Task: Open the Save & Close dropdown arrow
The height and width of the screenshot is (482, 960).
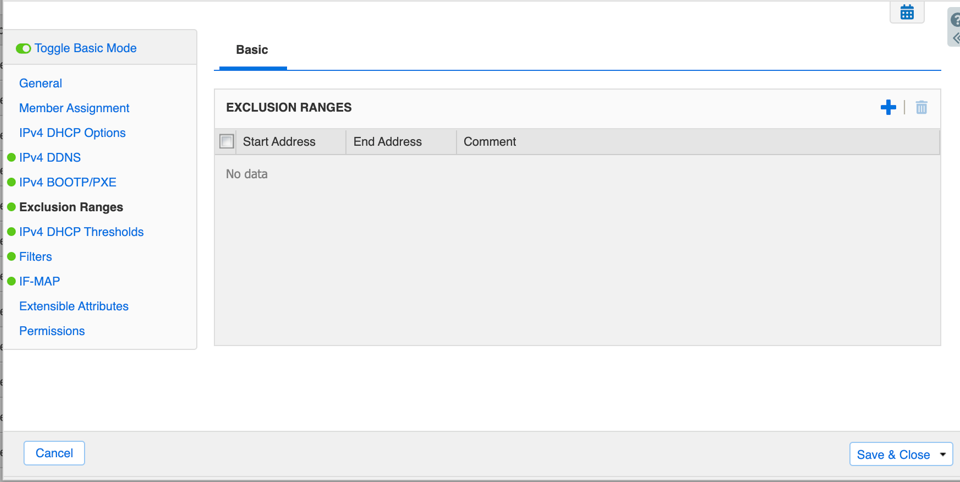Action: coord(943,454)
